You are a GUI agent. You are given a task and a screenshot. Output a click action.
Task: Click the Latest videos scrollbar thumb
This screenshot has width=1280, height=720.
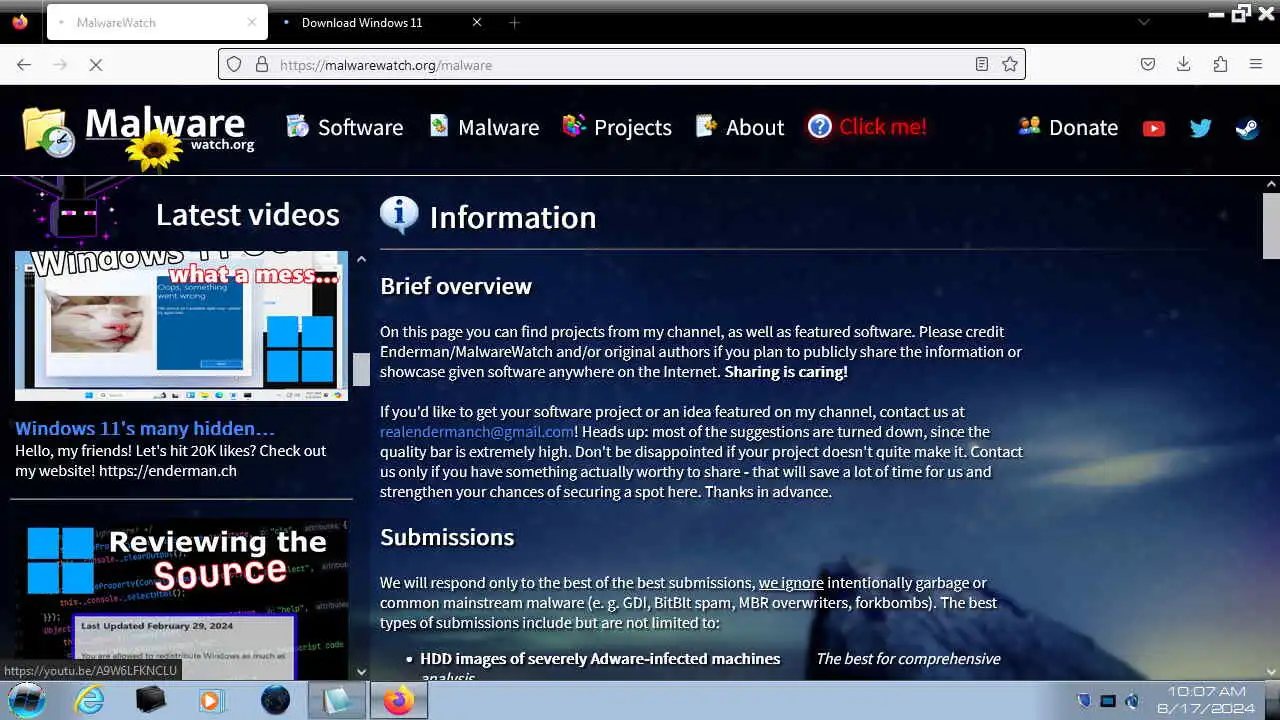[361, 369]
